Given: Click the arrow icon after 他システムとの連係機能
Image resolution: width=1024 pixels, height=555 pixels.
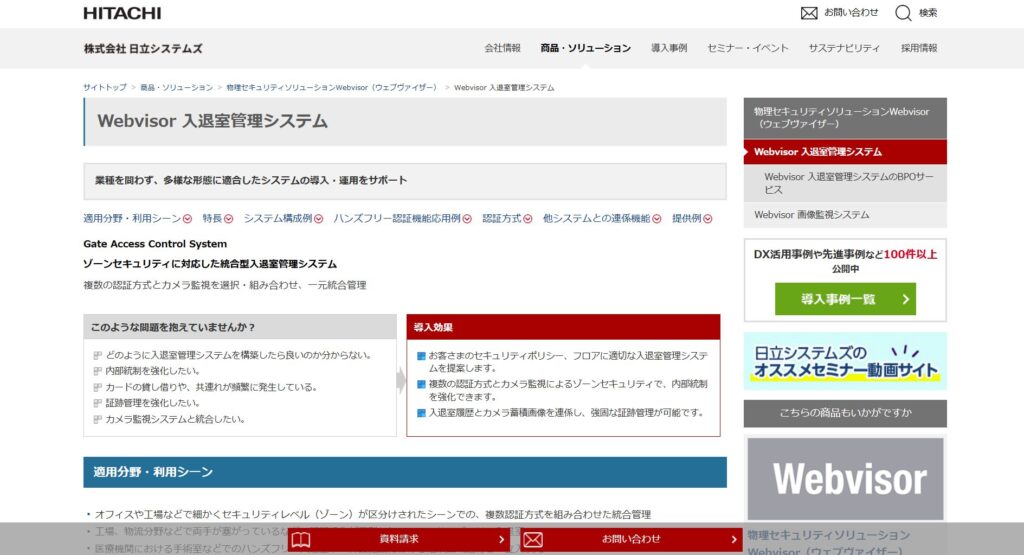Looking at the screenshot, I should [657, 219].
